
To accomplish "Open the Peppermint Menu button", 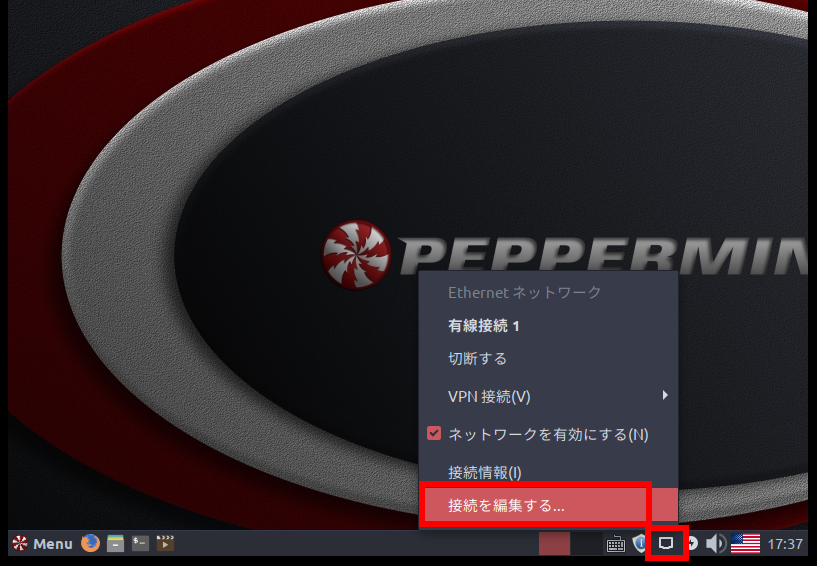I will pos(42,544).
